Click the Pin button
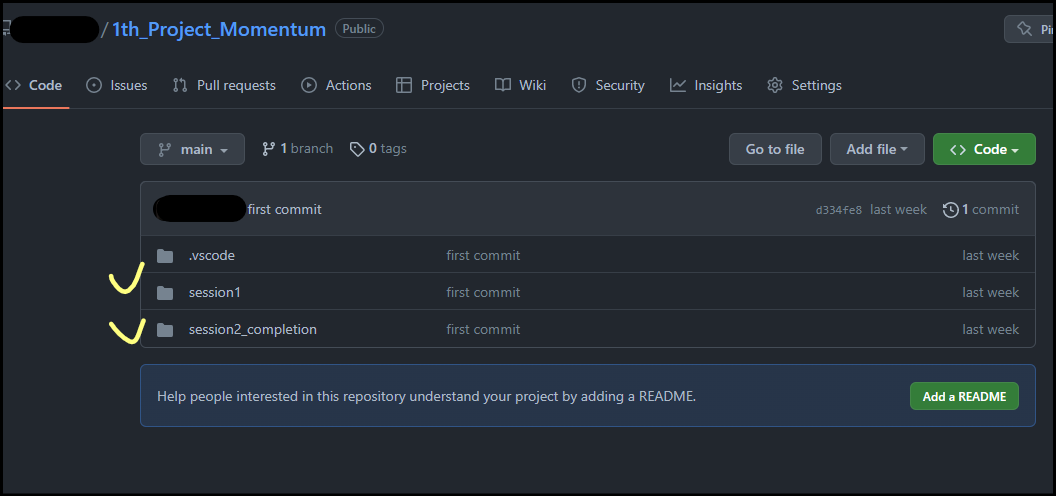 point(1030,29)
